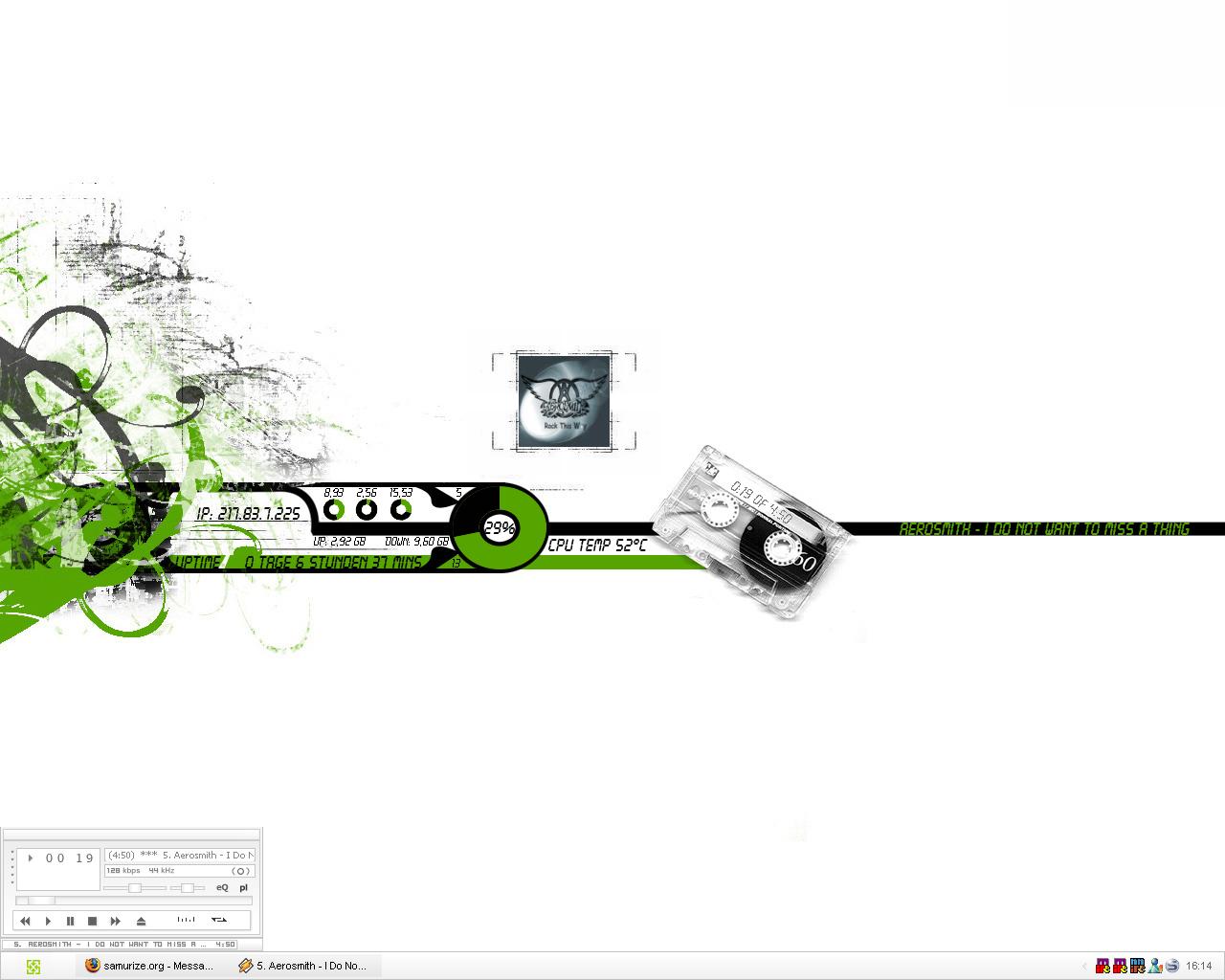Screen dimensions: 1225x980
Task: Switch to samurize.org Firefox taskbar window
Action: pos(149,966)
